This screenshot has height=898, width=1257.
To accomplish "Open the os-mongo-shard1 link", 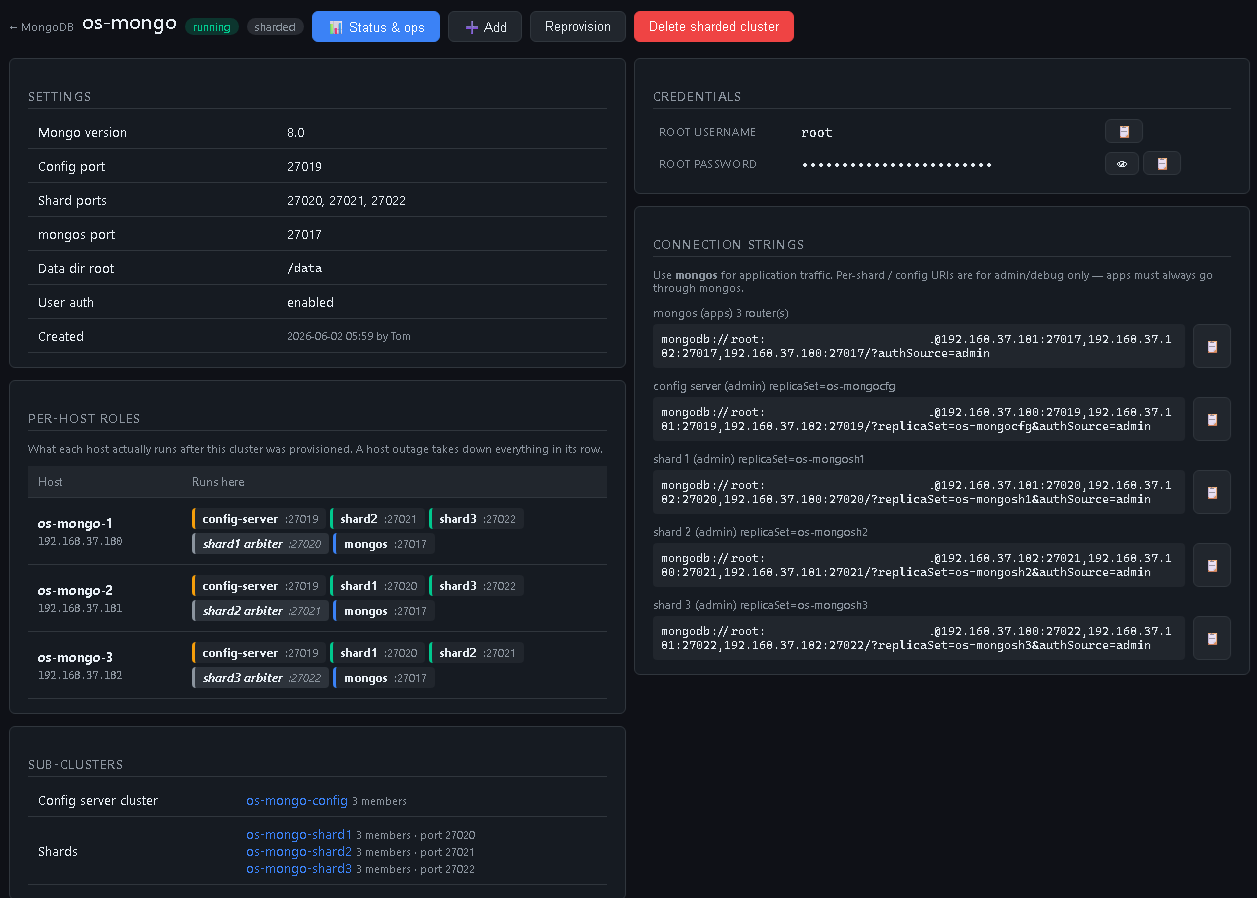I will click(299, 835).
